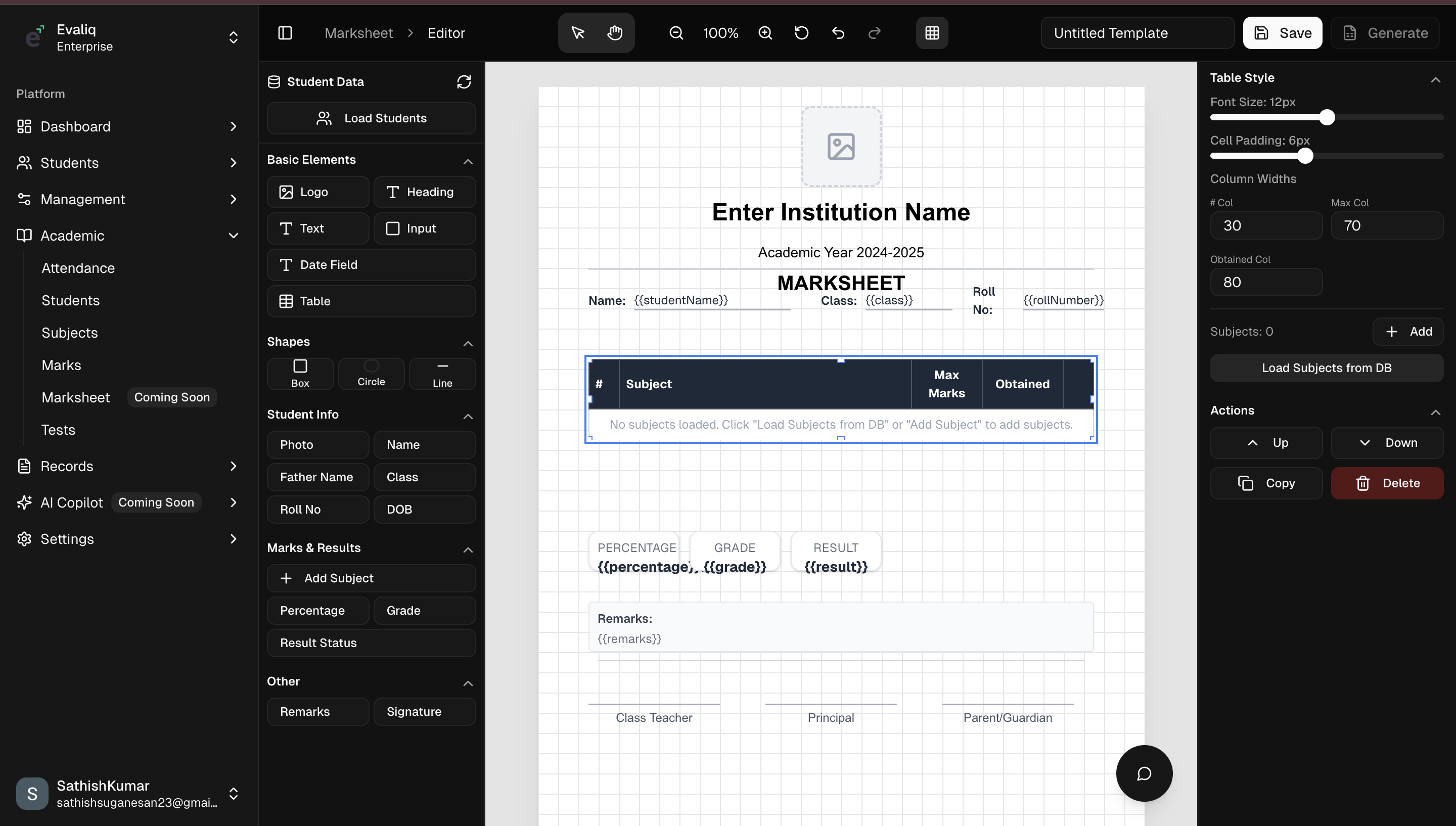Open the Evaliq Enterprise workspace switcher

pos(233,37)
